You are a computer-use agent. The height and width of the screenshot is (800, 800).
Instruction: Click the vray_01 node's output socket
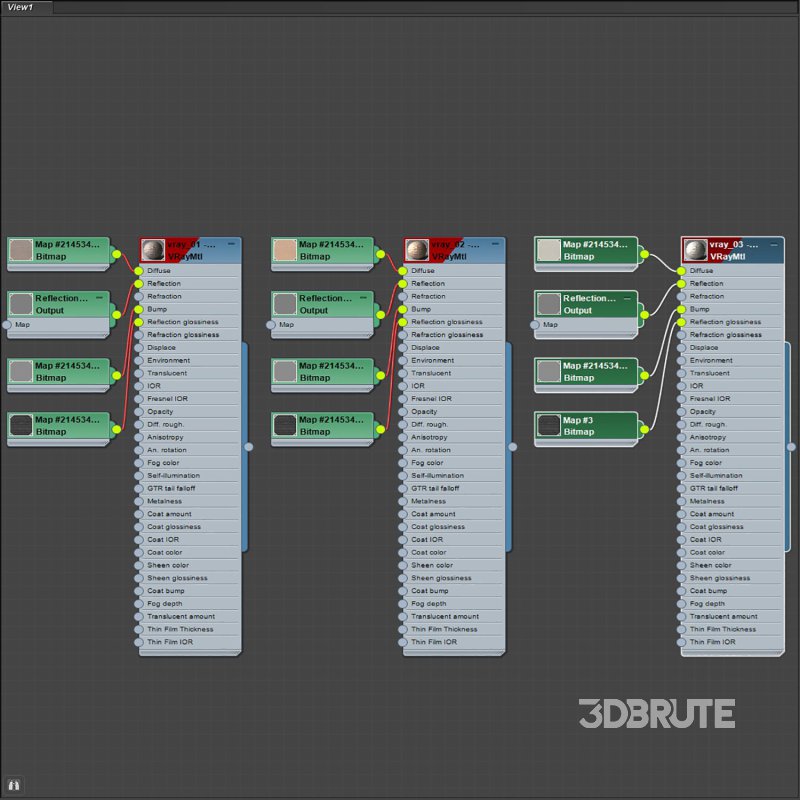point(249,447)
